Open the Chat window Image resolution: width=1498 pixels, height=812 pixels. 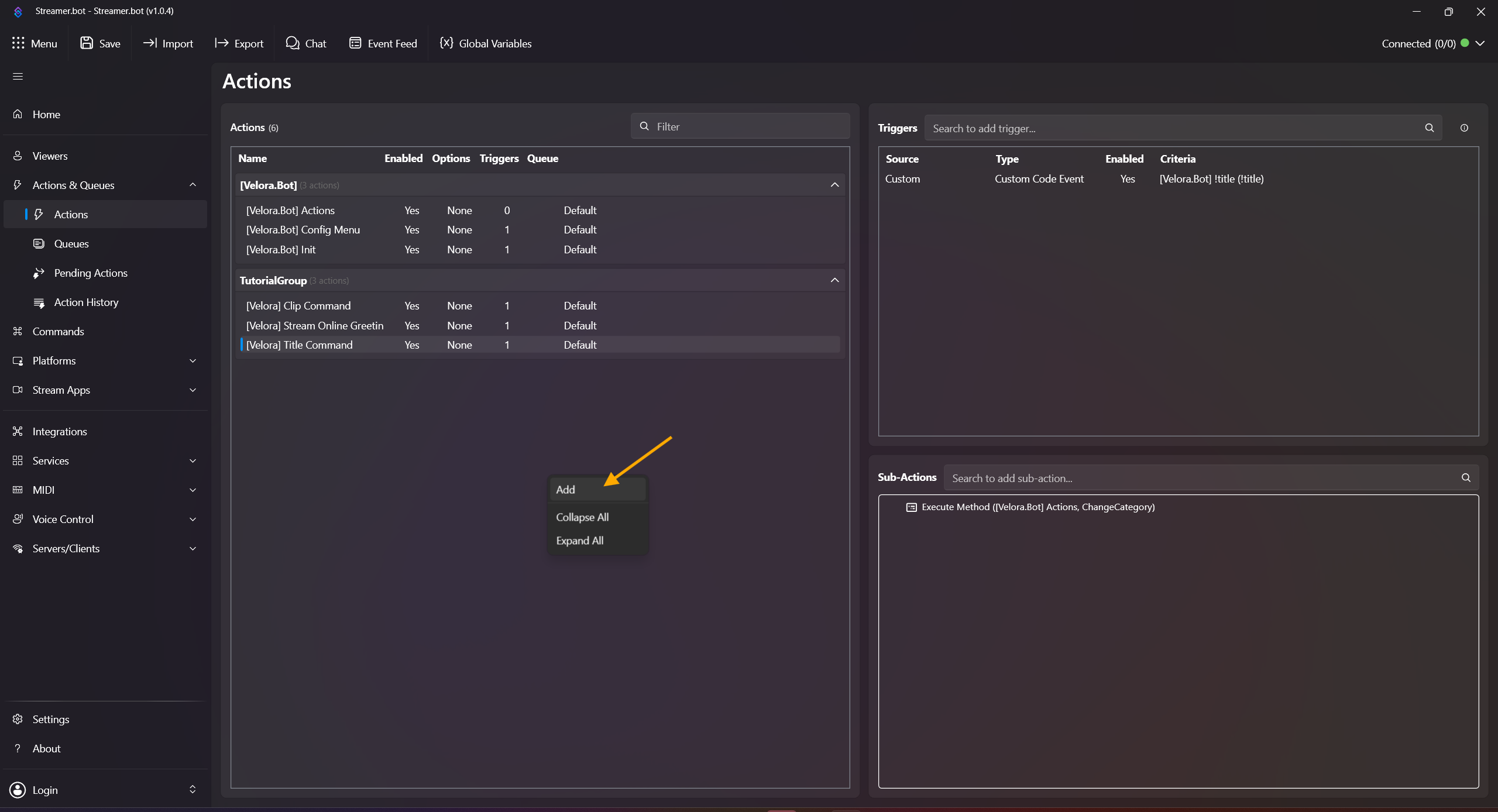point(305,43)
